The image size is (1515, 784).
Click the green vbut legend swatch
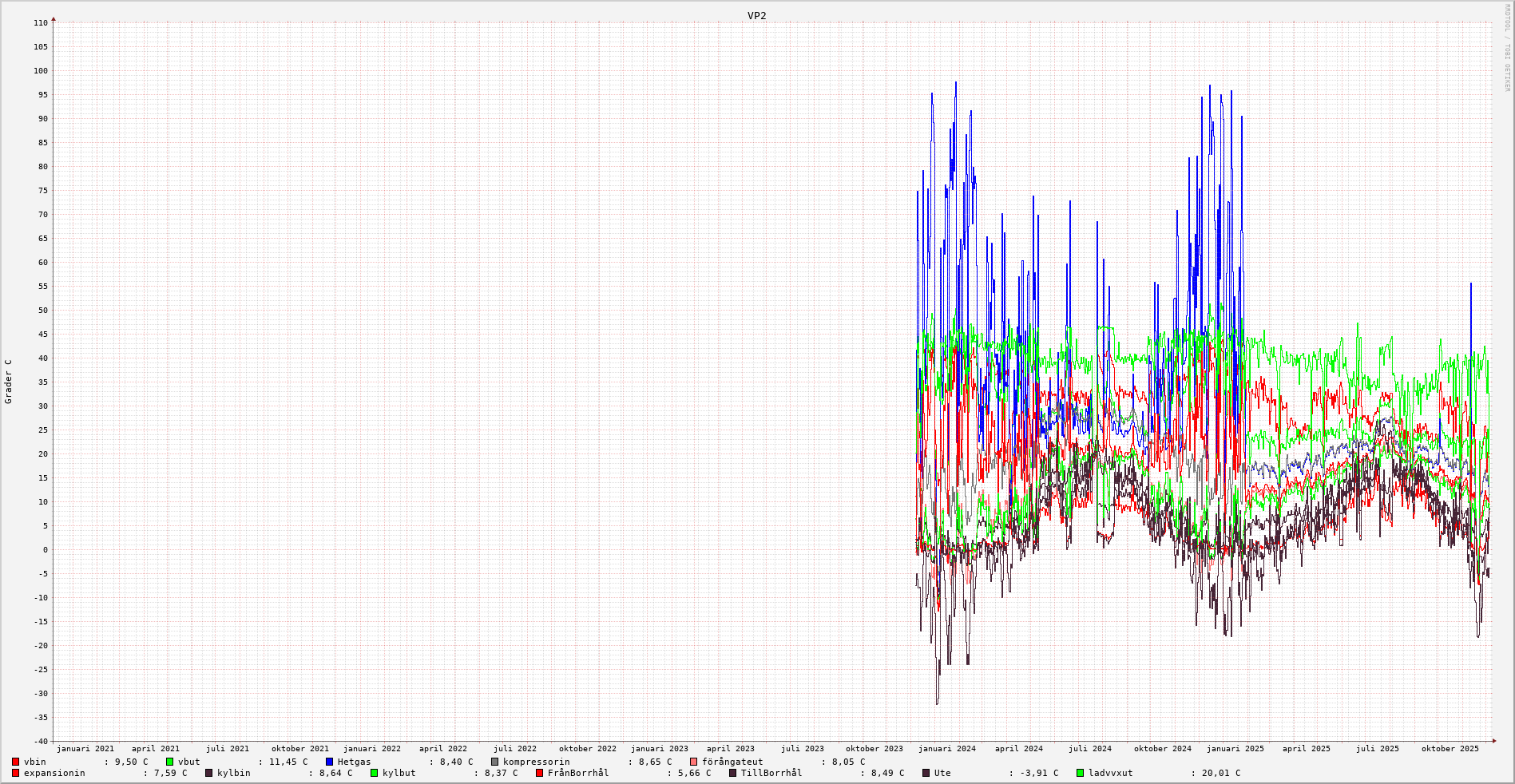(169, 762)
